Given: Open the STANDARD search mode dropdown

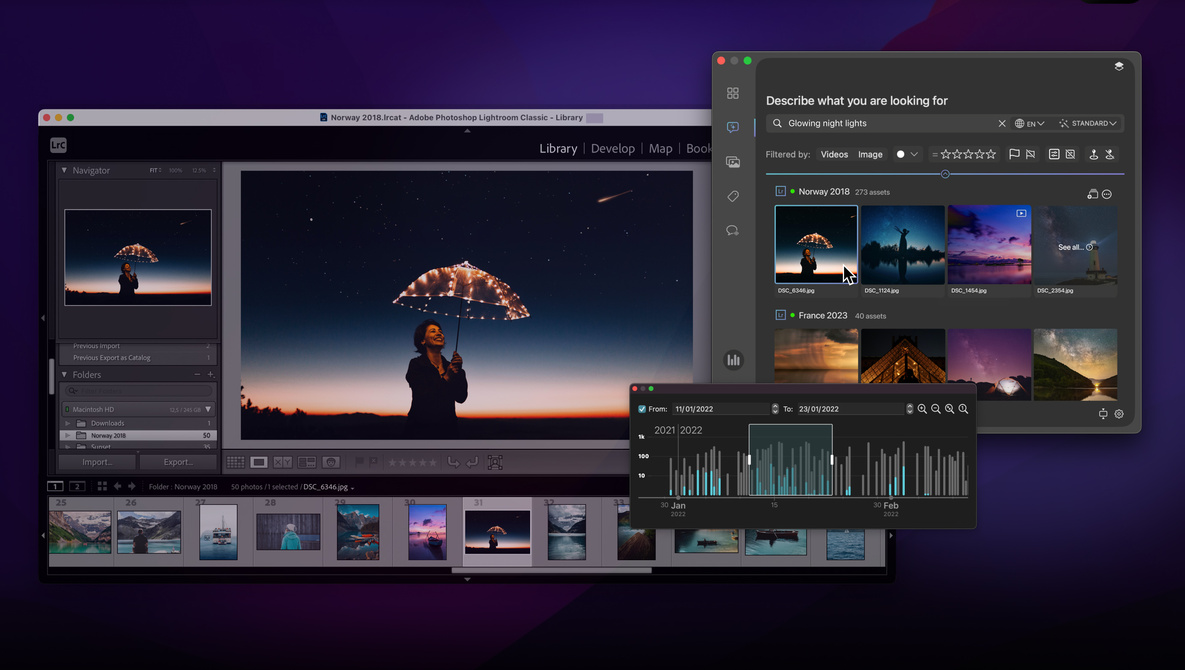Looking at the screenshot, I should (x=1088, y=123).
